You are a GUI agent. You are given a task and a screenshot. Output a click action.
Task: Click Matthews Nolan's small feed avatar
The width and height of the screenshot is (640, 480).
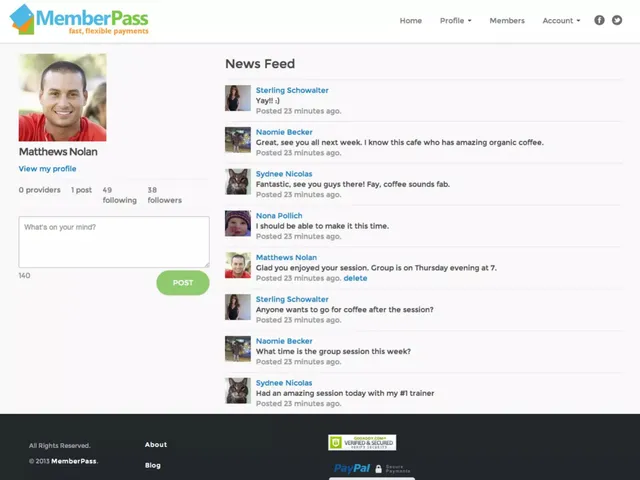point(238,265)
